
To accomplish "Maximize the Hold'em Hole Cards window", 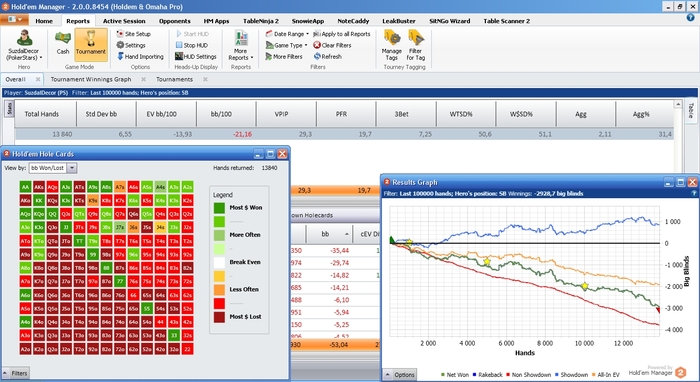I will (x=270, y=154).
